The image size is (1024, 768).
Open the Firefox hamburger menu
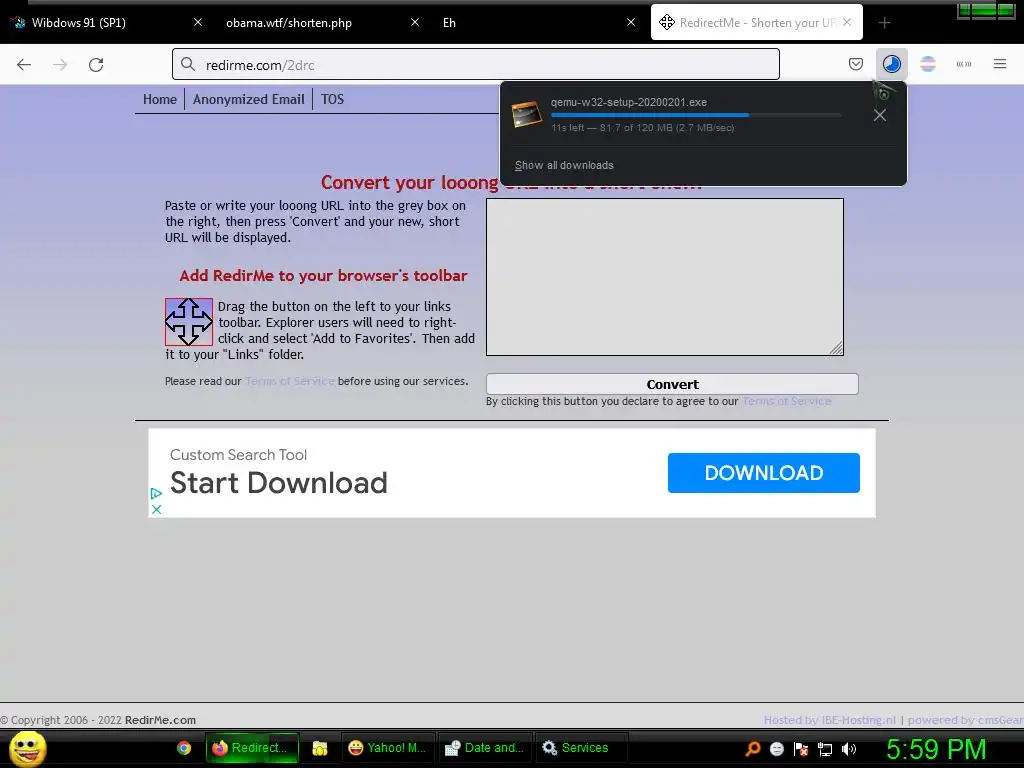(x=1000, y=64)
